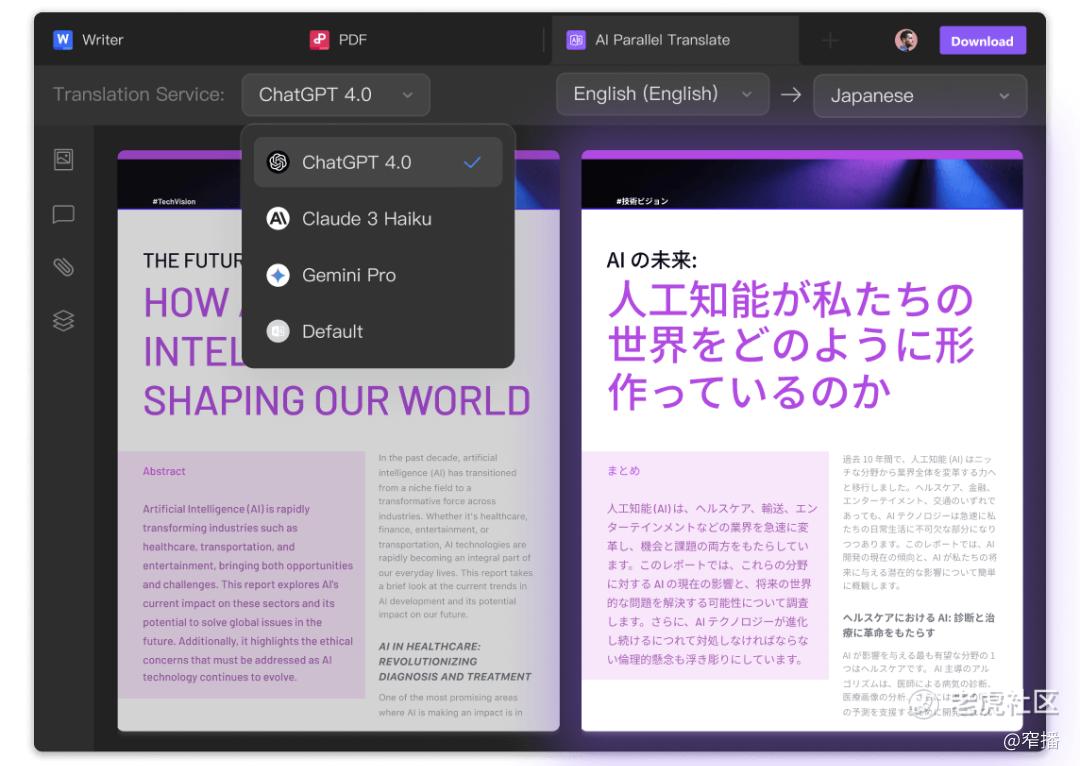Image resolution: width=1080 pixels, height=766 pixels.
Task: Click the Gemini sparkle logo icon
Action: coord(278,276)
